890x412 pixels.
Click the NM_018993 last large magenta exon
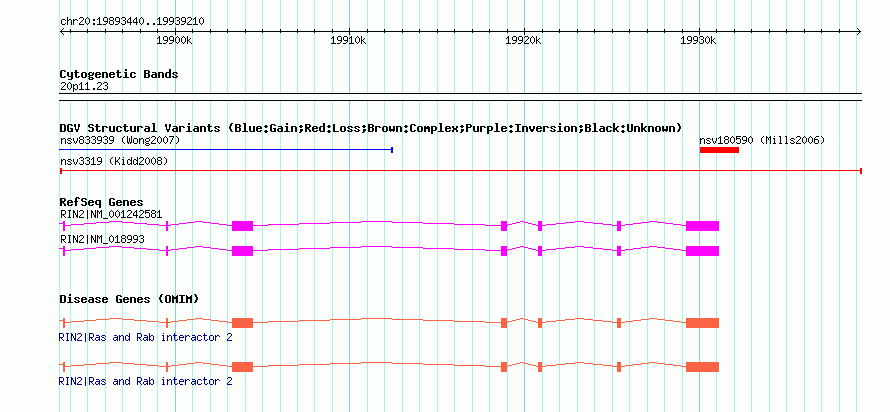702,251
